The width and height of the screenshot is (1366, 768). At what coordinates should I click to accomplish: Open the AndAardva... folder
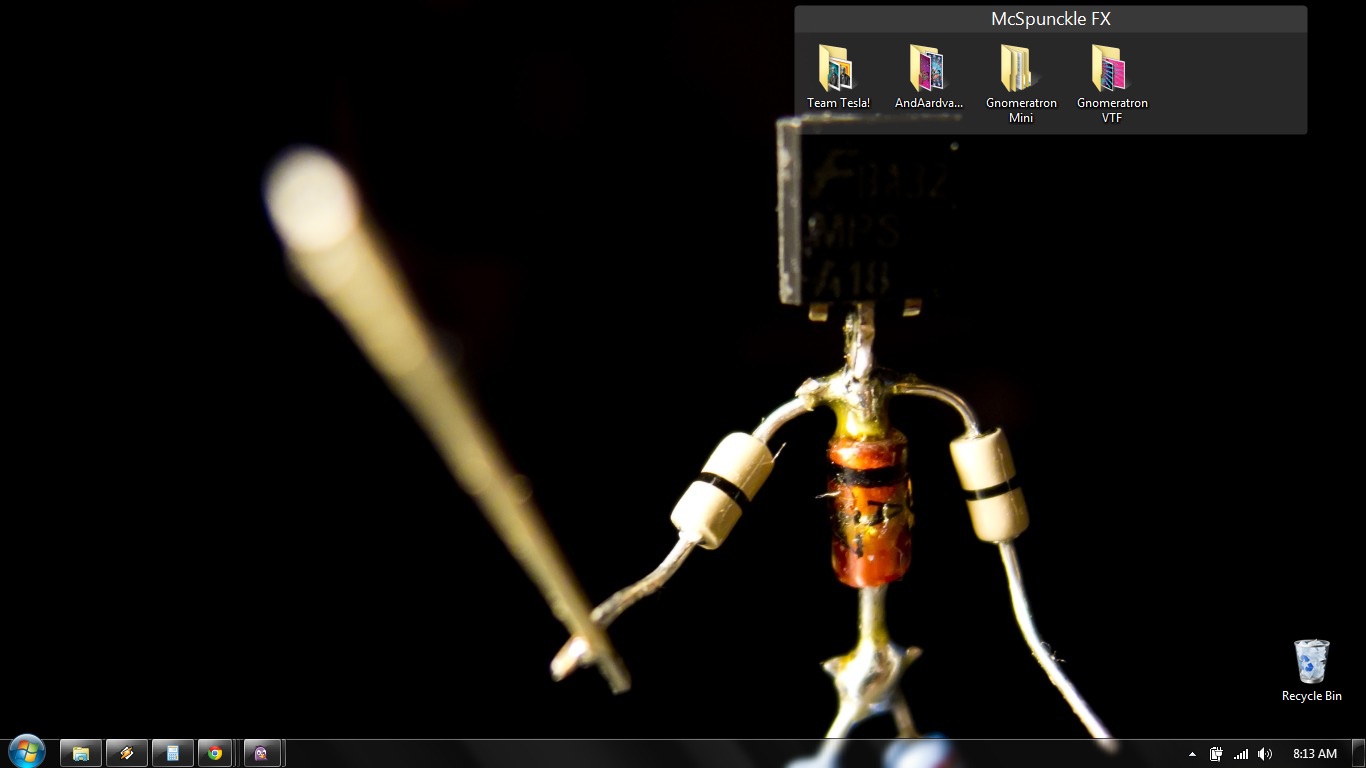tap(926, 70)
